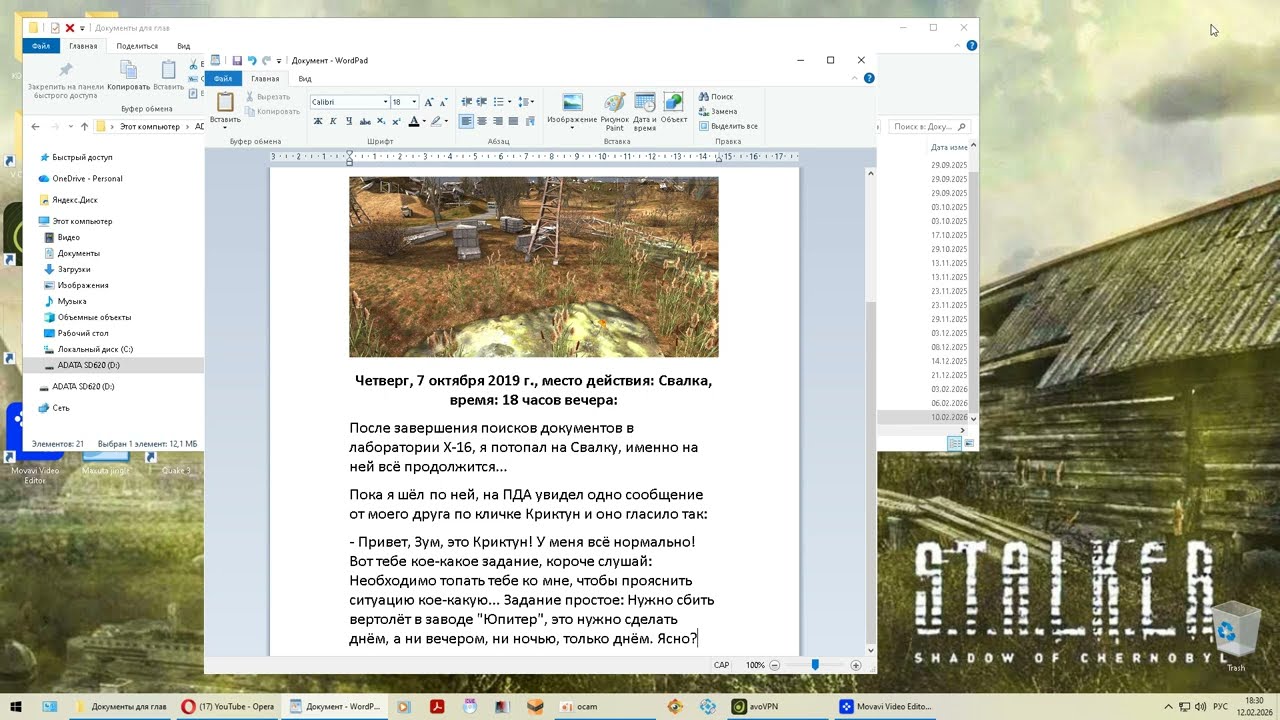Click the Поиск find button

pos(716,97)
